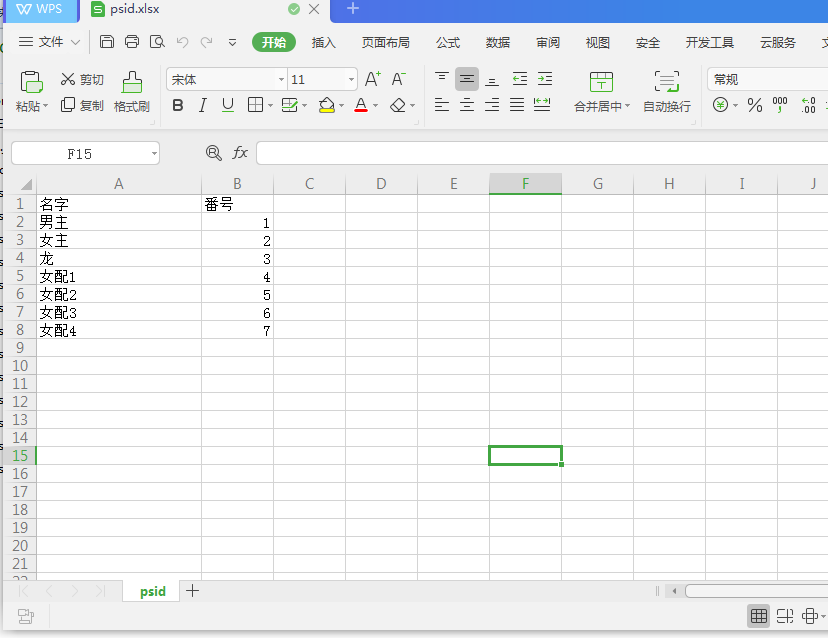Click the Save icon in quick toolbar
Screen dimensions: 828x638
[107, 42]
